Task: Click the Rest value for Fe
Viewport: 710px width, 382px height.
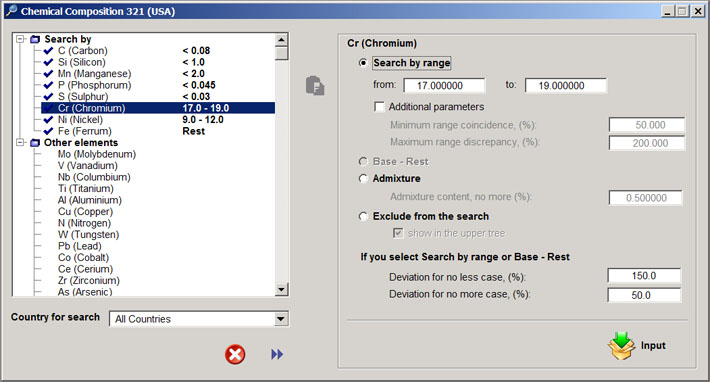Action: point(194,131)
